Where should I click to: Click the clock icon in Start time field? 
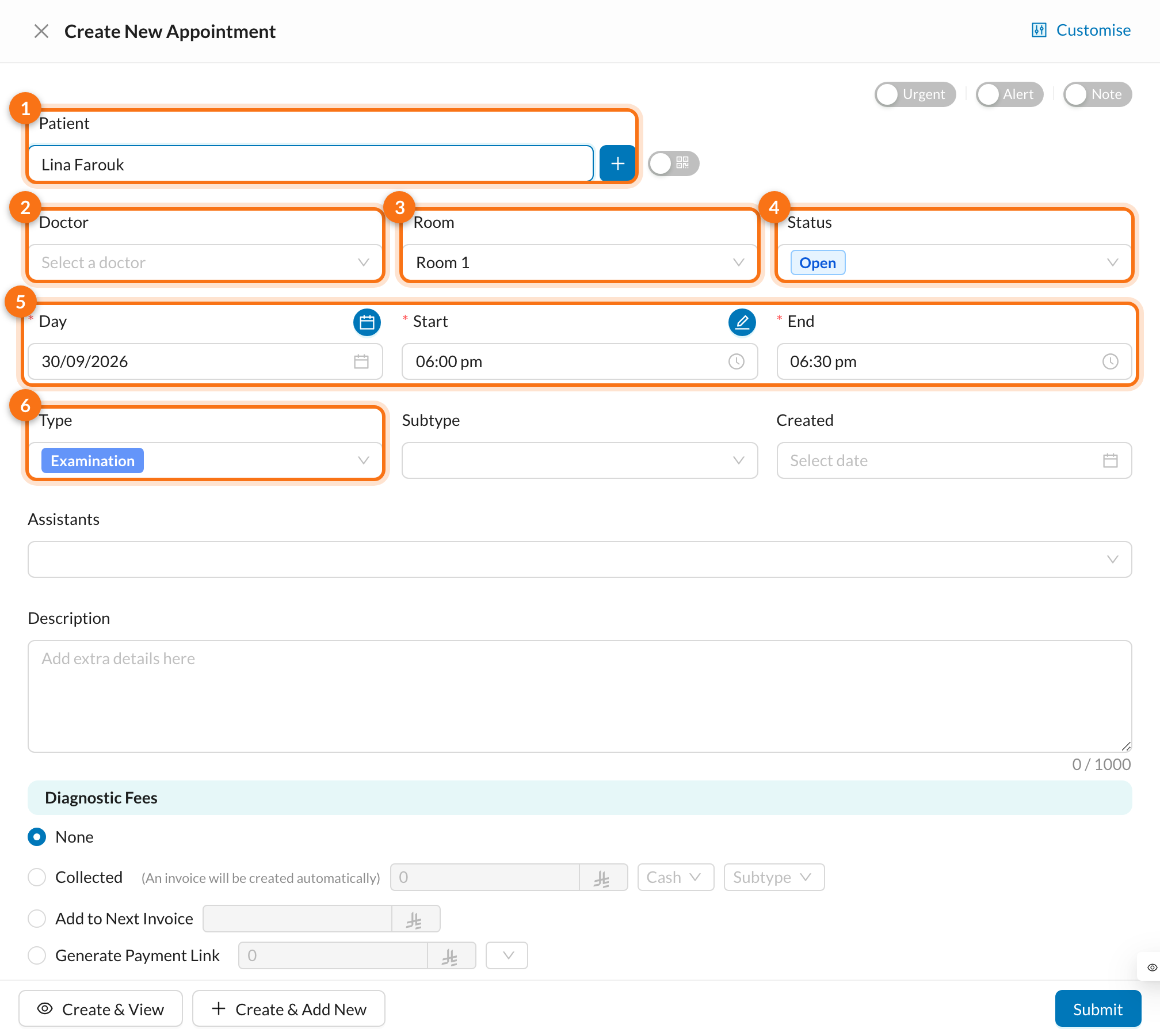737,361
